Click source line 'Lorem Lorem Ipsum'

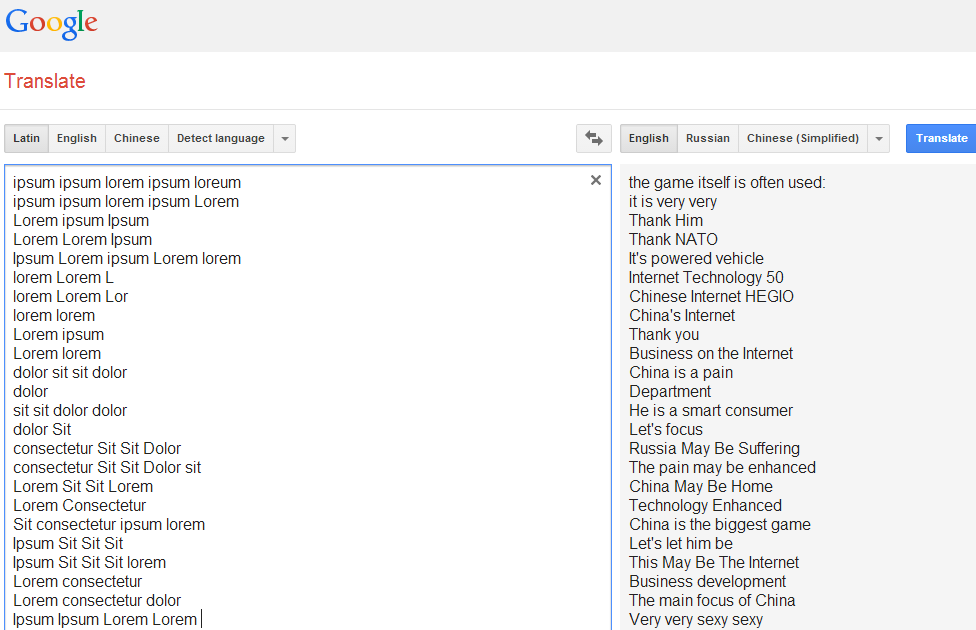(x=83, y=240)
